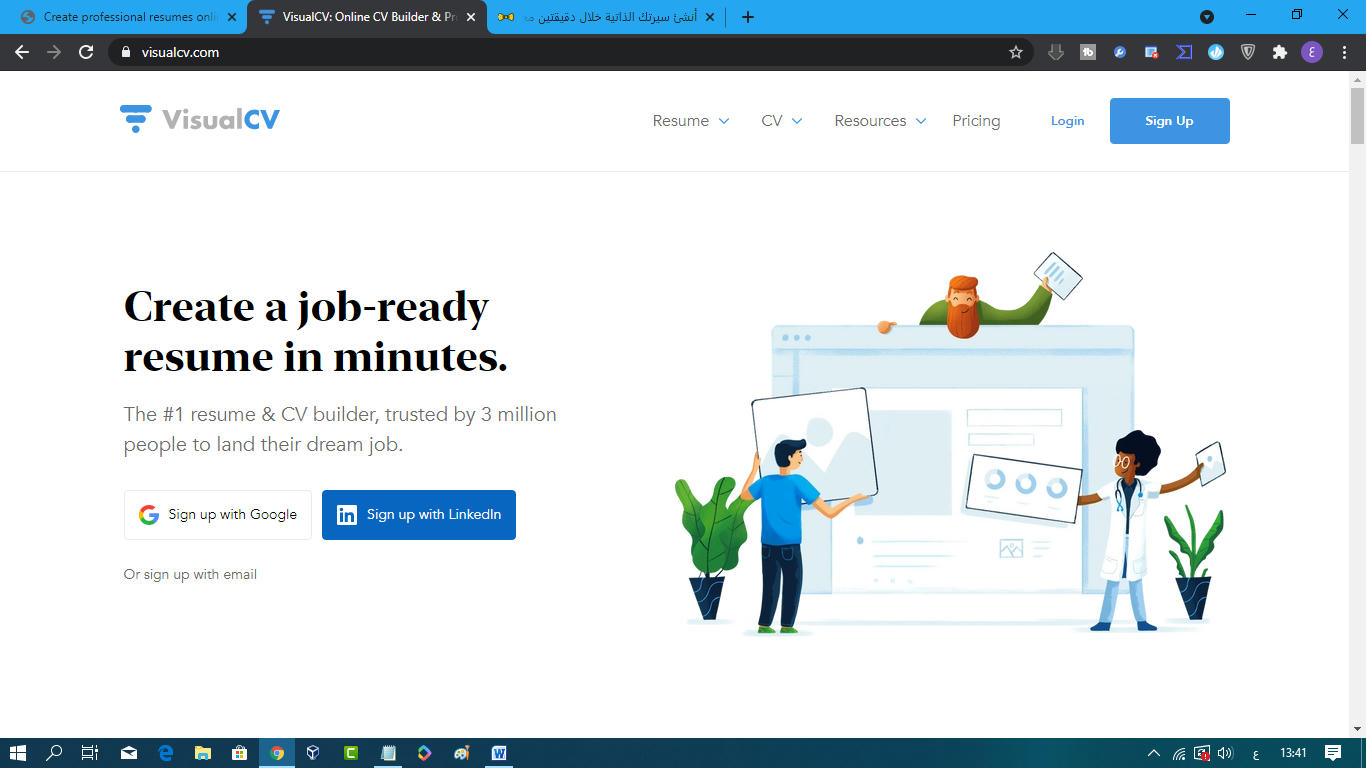
Task: Expand the Resources menu
Action: (881, 121)
